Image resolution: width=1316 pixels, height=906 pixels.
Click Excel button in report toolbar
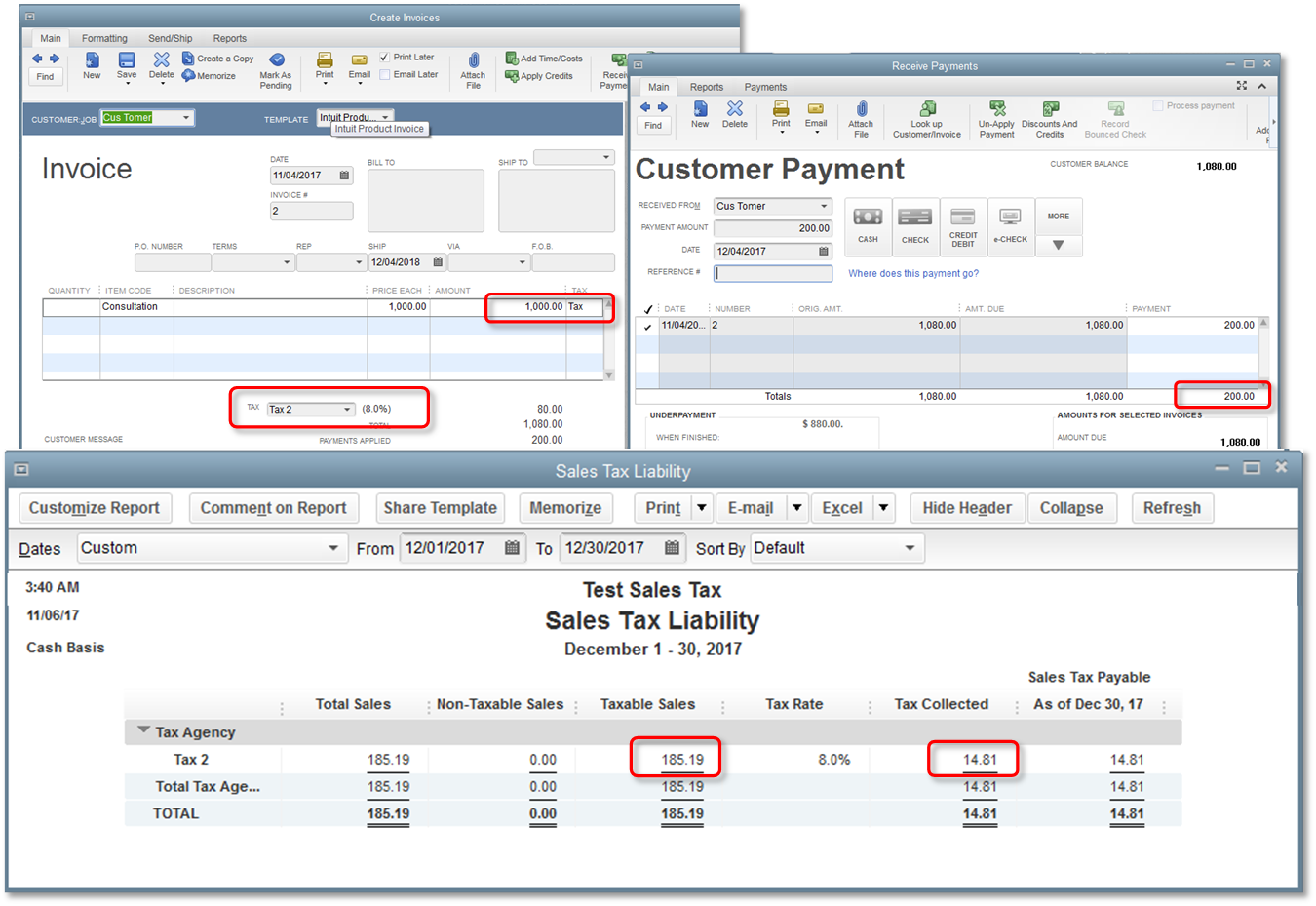click(x=842, y=508)
